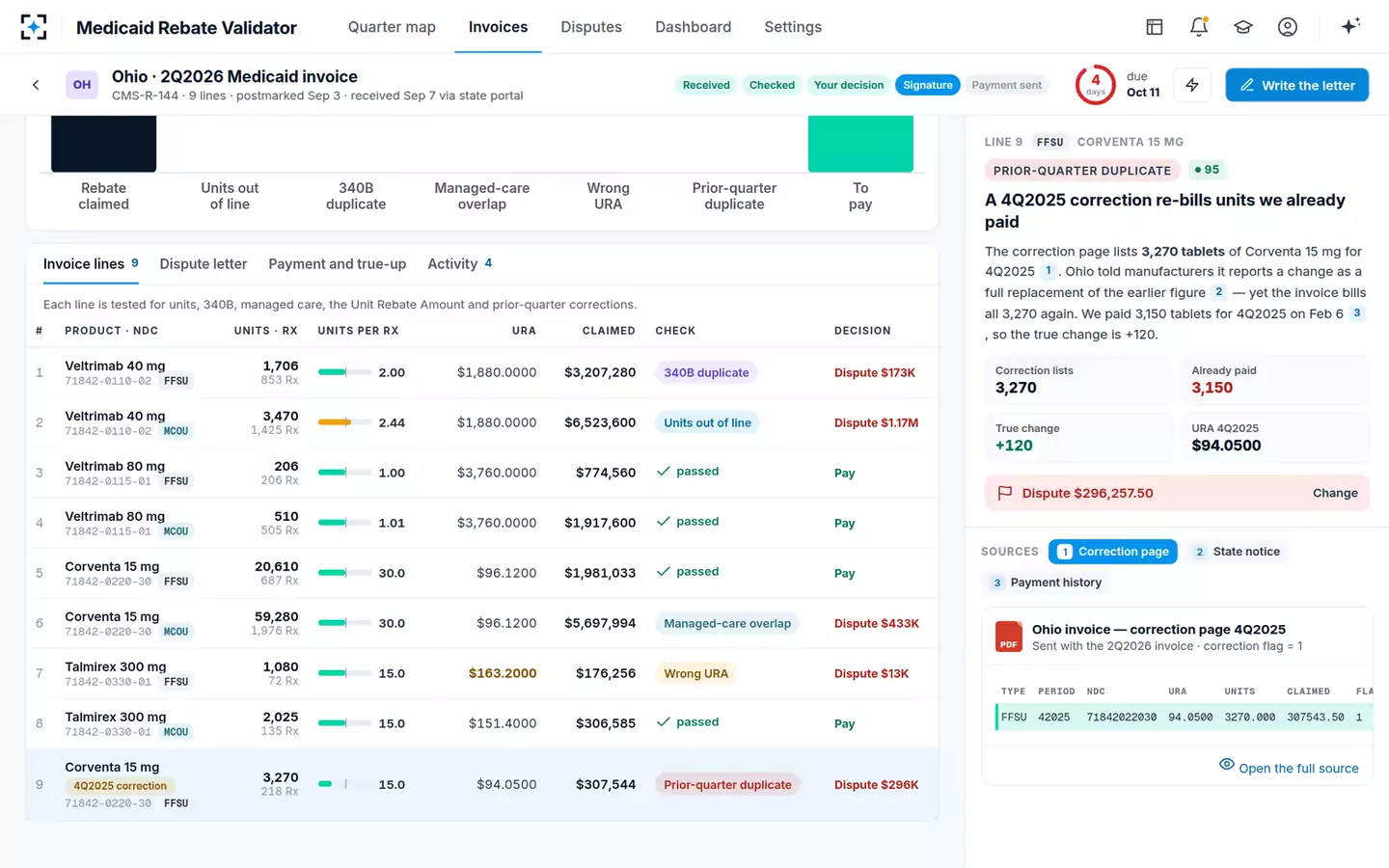Click the green 95 confidence score badge
The height and width of the screenshot is (868, 1389).
pyautogui.click(x=1207, y=170)
